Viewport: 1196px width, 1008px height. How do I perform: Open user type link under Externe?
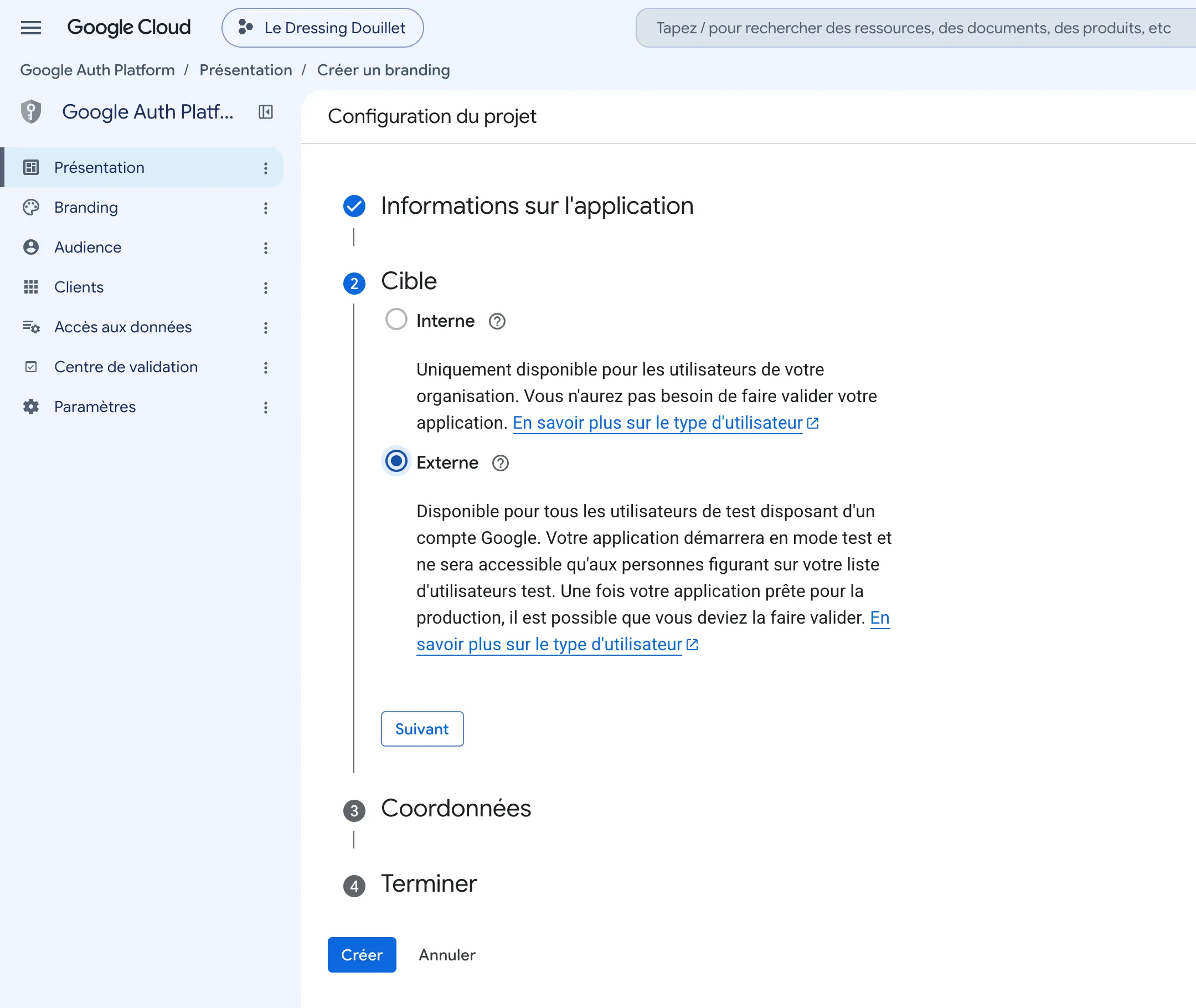[549, 645]
